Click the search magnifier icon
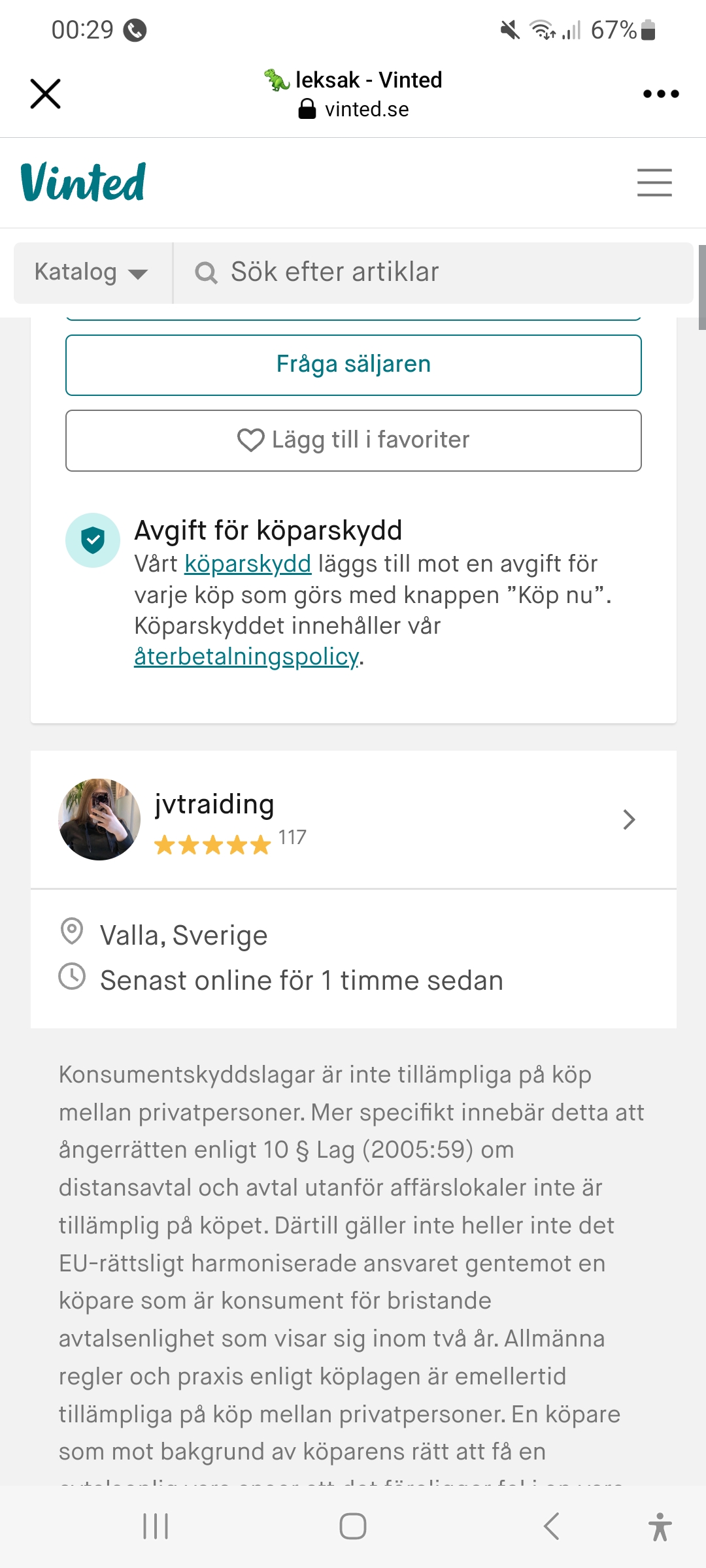This screenshot has height=1568, width=706. (x=206, y=272)
